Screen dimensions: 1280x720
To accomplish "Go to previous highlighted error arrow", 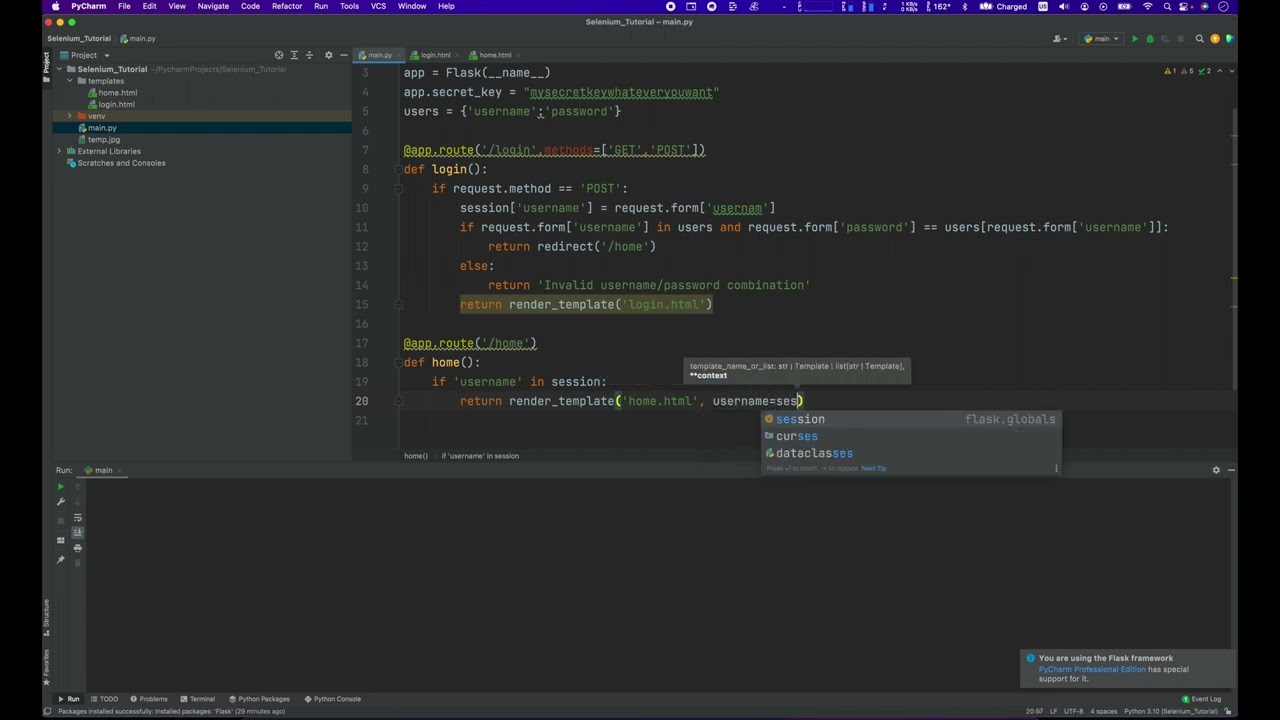I will click(1220, 71).
